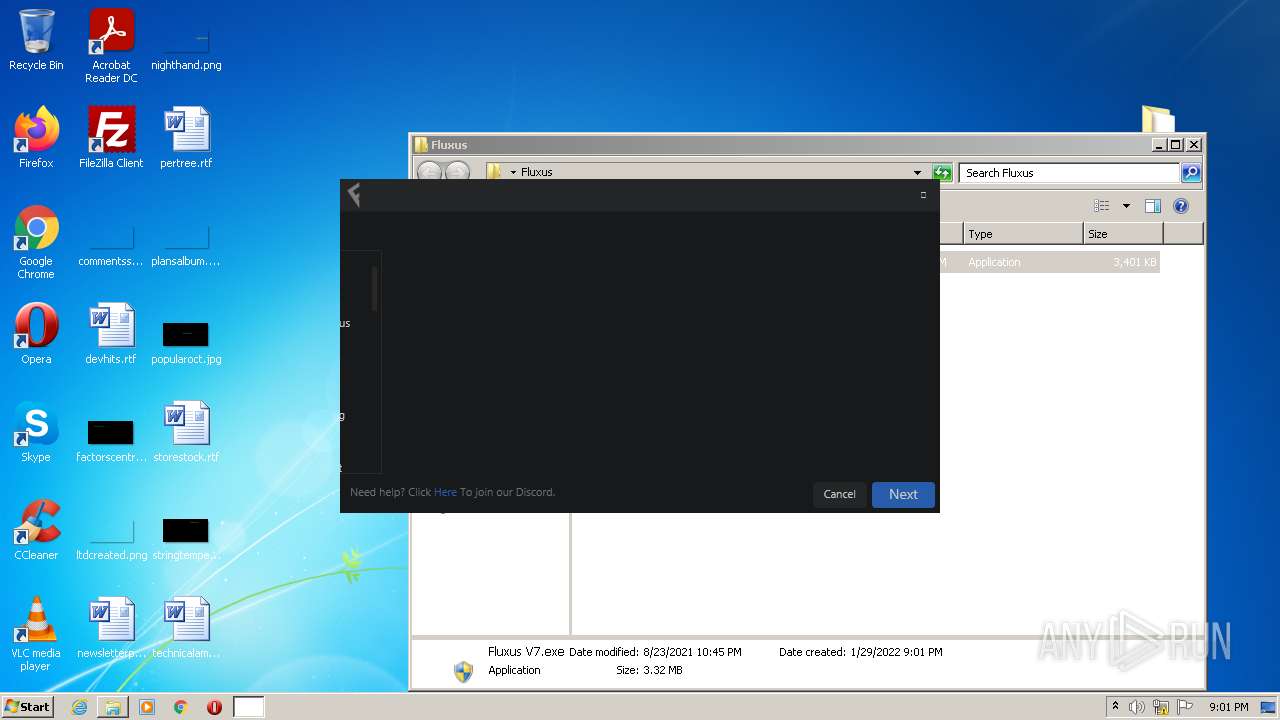
Task: Toggle the preview pane button
Action: pyautogui.click(x=1153, y=206)
